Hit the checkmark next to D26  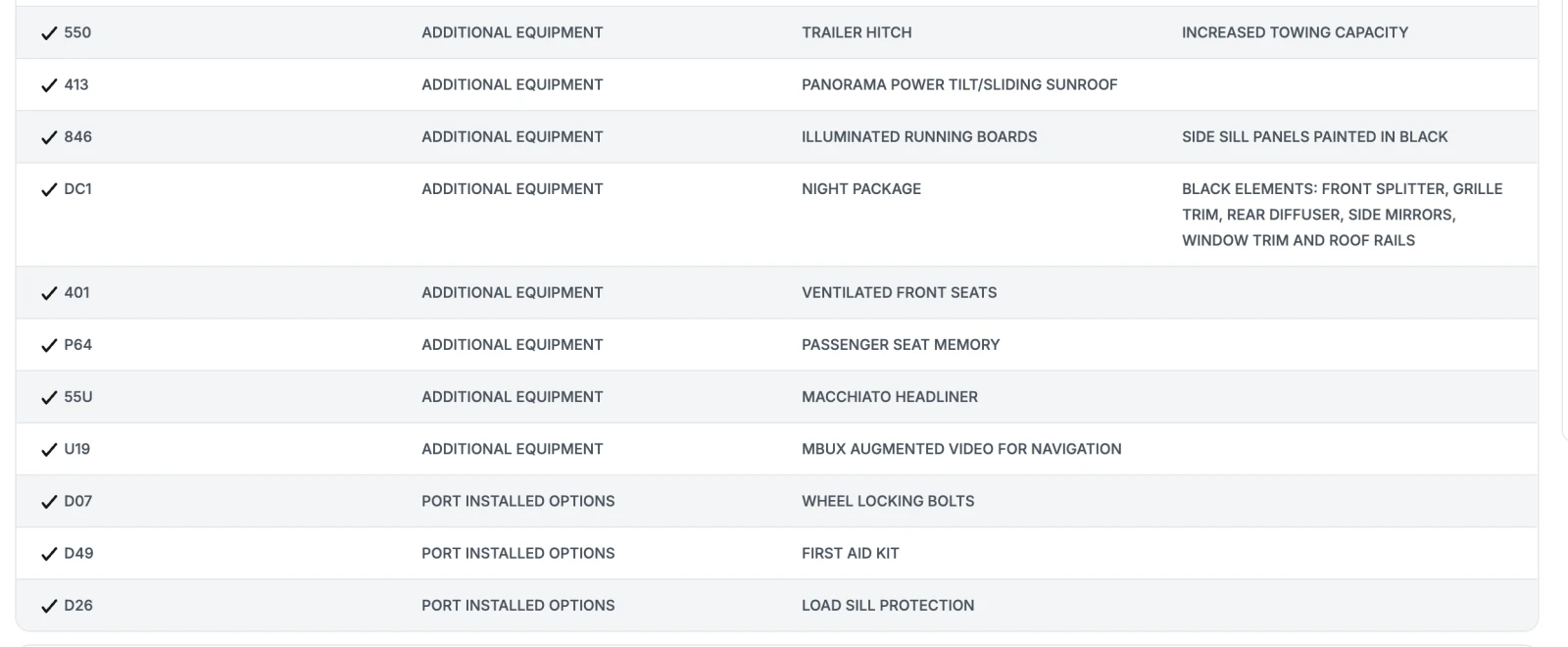[x=49, y=607]
